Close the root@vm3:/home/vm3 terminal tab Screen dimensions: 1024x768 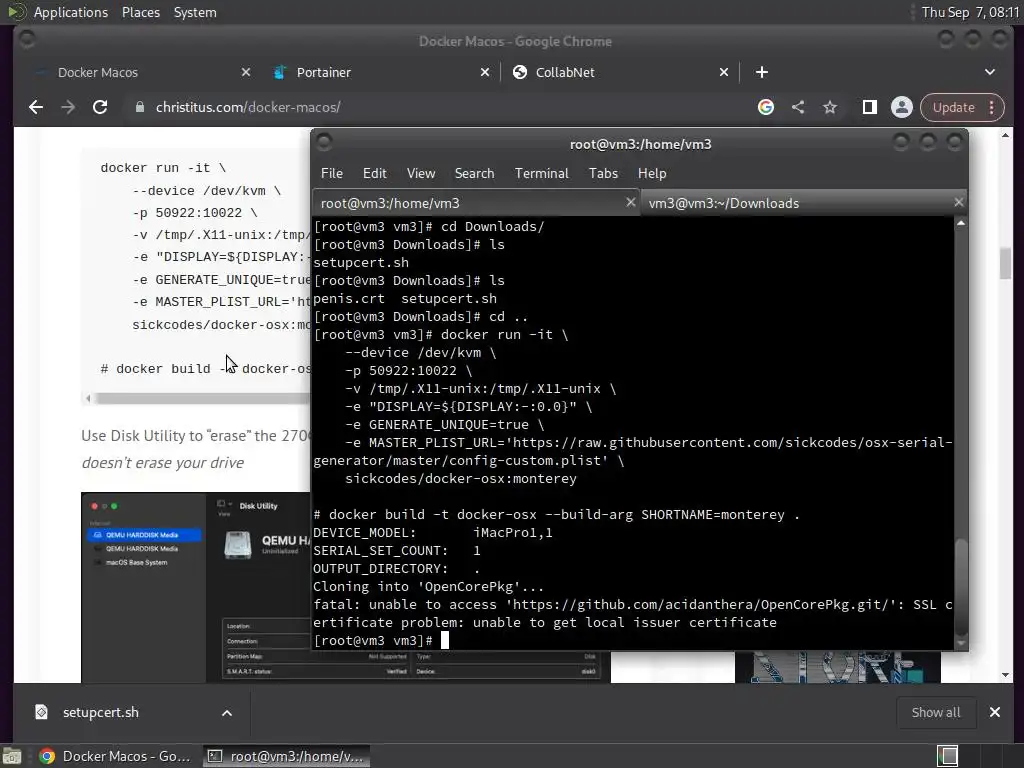click(x=630, y=202)
